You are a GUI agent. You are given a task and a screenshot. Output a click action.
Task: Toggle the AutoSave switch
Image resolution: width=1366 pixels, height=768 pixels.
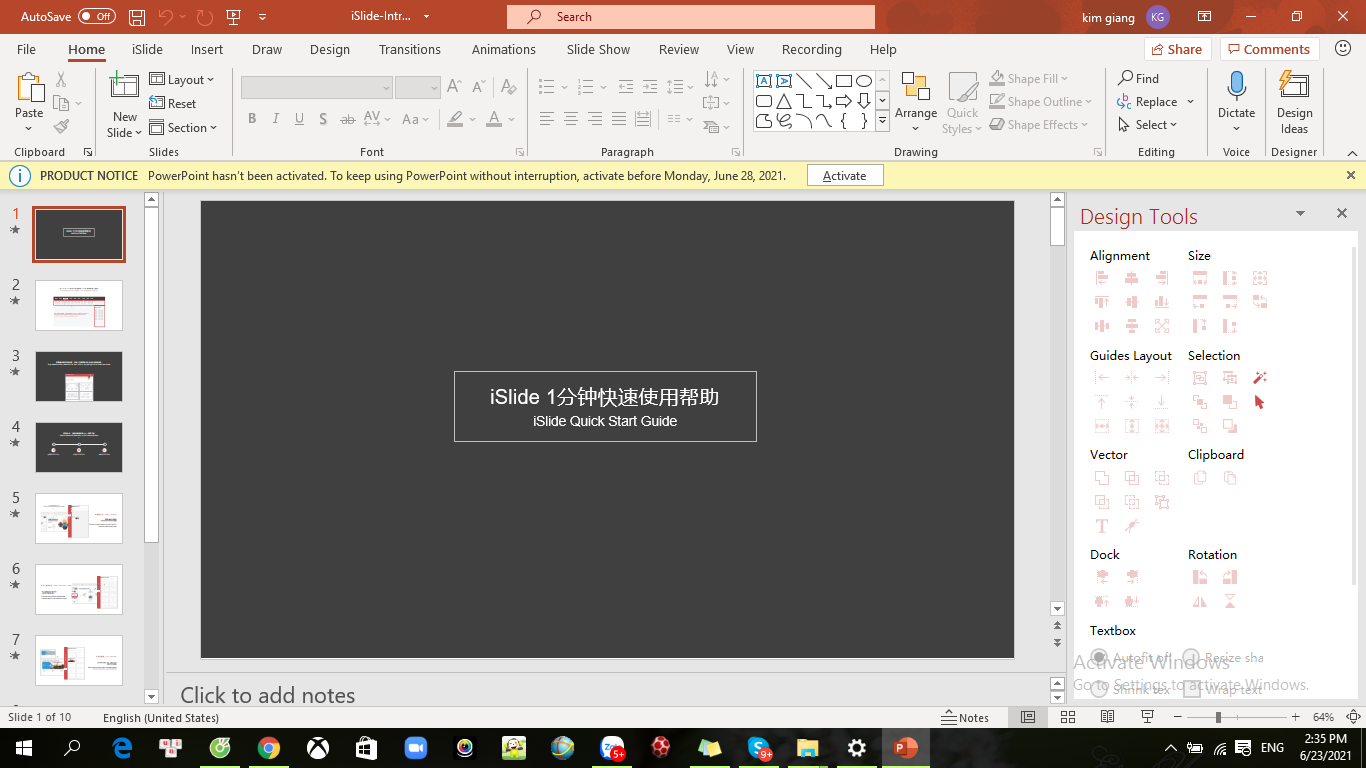coord(97,17)
